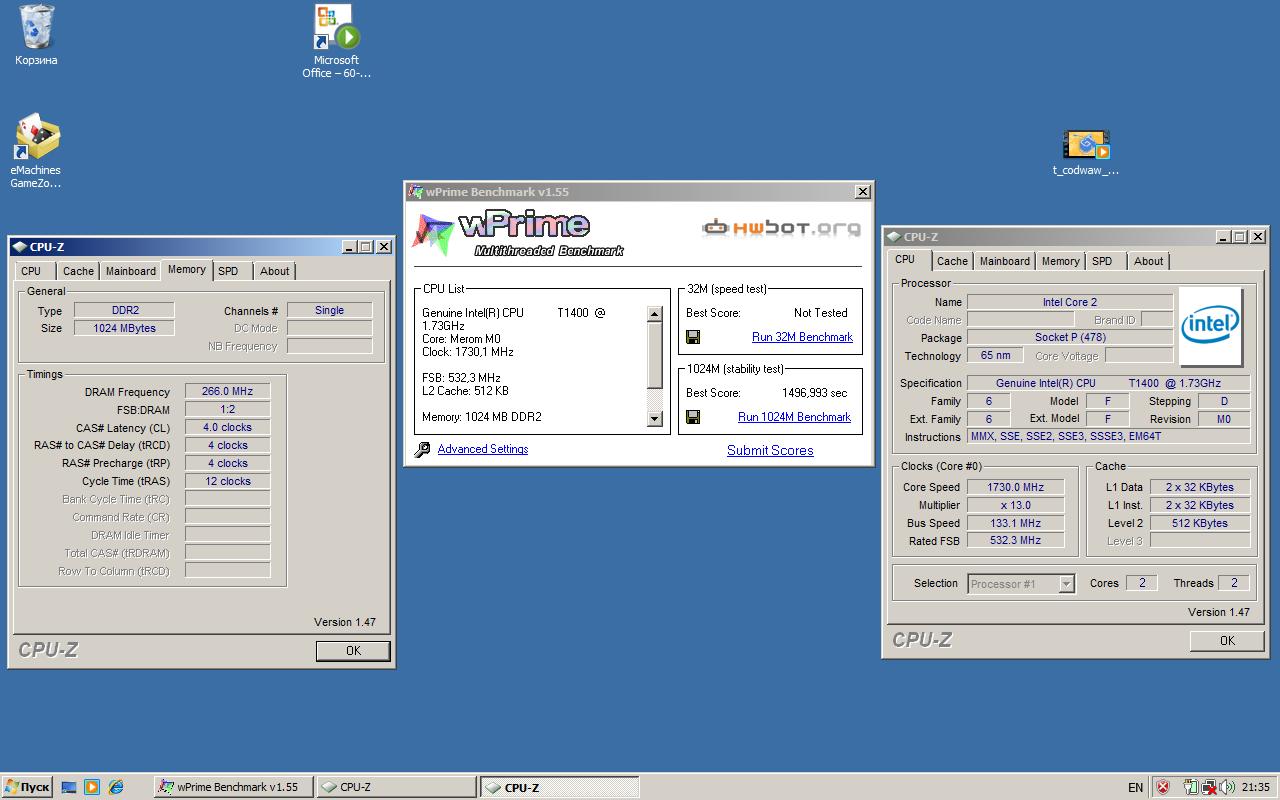
Task: Open the Microsoft Office 60-day trial shortcut
Action: pos(337,28)
